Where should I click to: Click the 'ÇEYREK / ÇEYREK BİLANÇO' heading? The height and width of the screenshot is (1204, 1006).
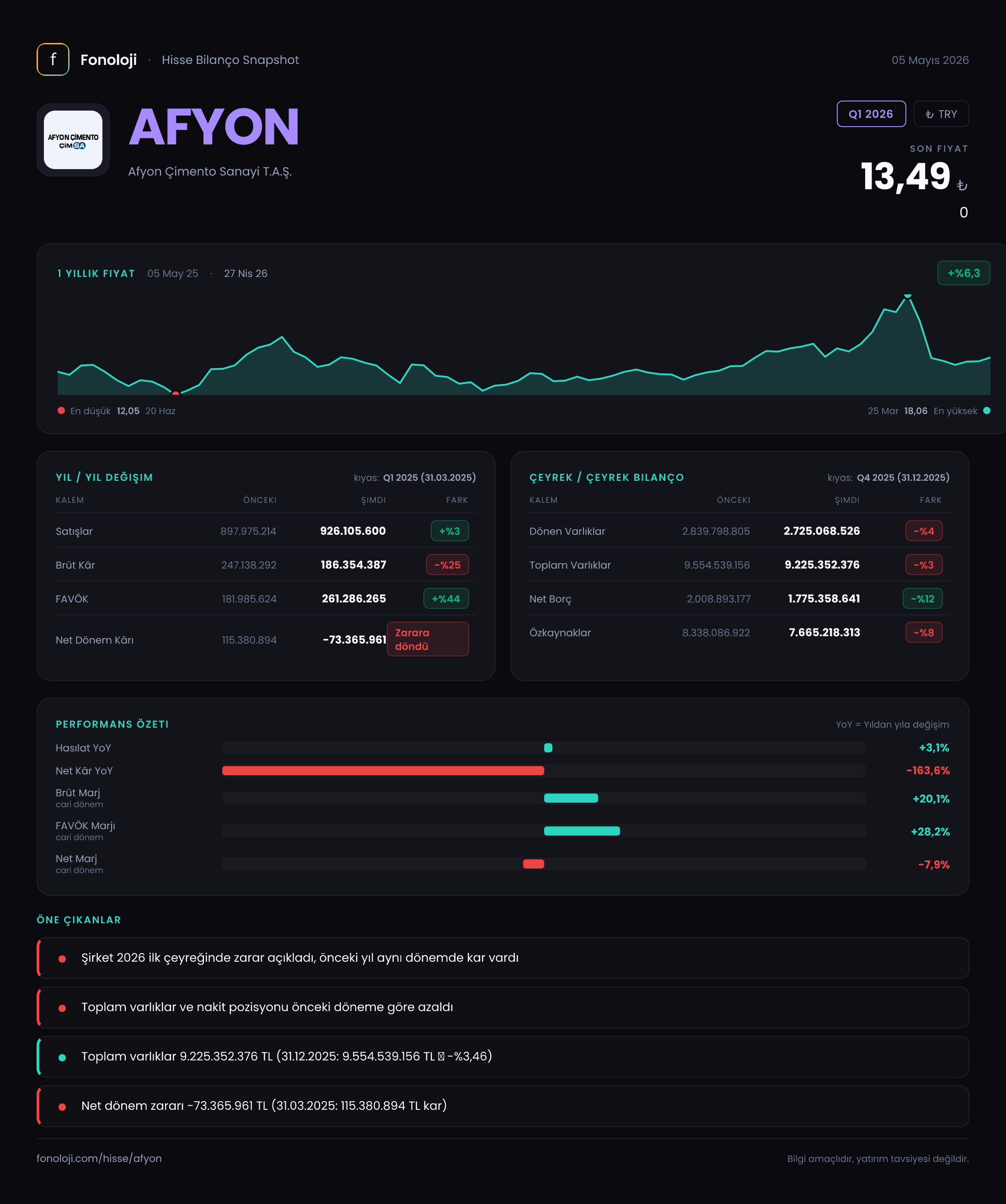(x=607, y=478)
